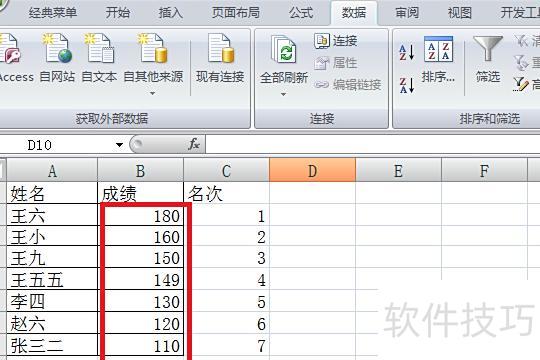Select column B header
Image resolution: width=540 pixels, height=360 pixels.
pos(141,170)
